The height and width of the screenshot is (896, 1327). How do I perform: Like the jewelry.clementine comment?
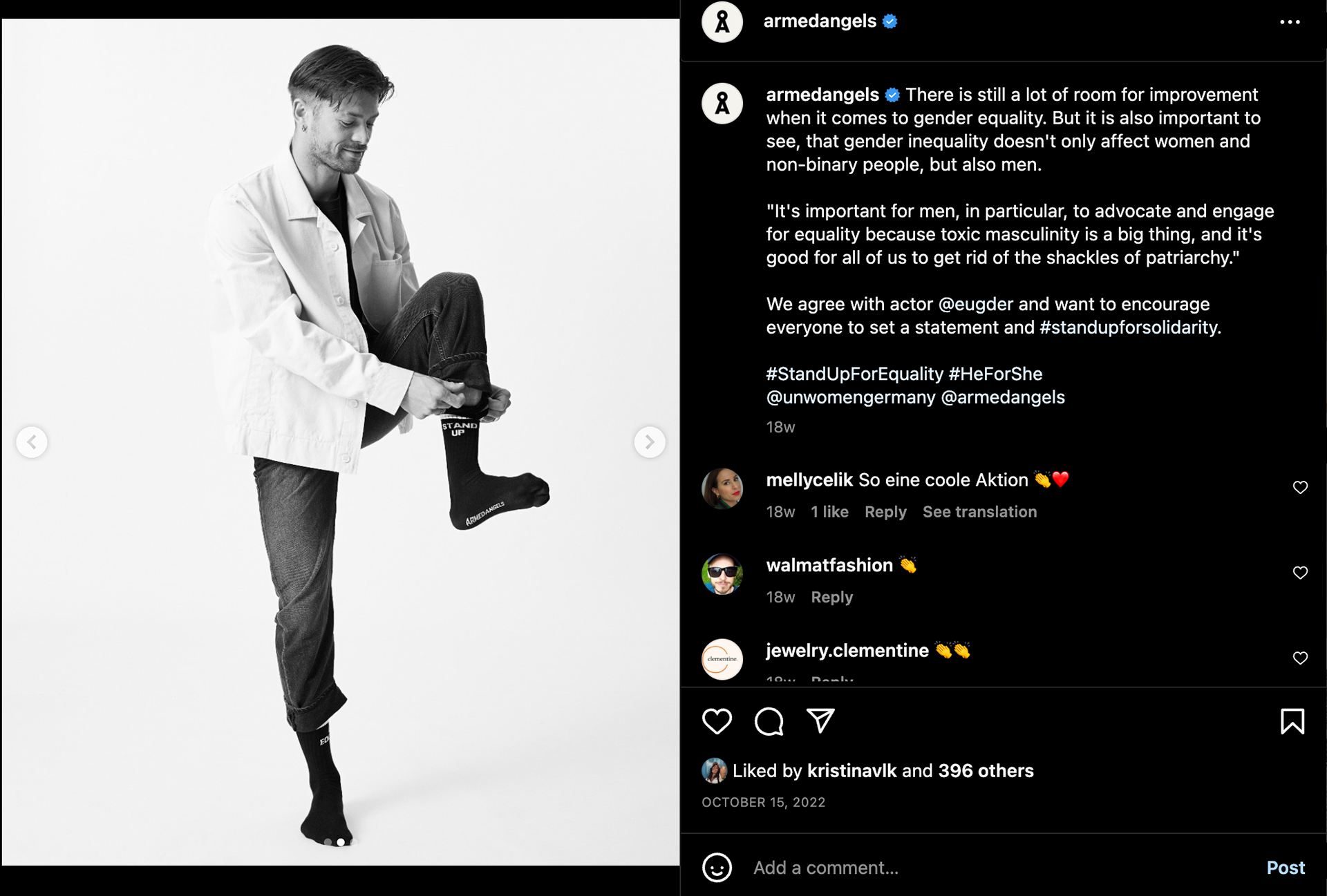[1300, 658]
